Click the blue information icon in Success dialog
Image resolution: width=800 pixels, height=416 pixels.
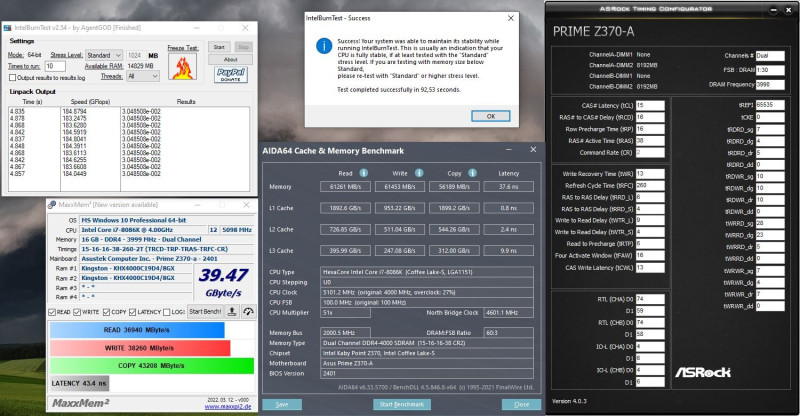324,46
